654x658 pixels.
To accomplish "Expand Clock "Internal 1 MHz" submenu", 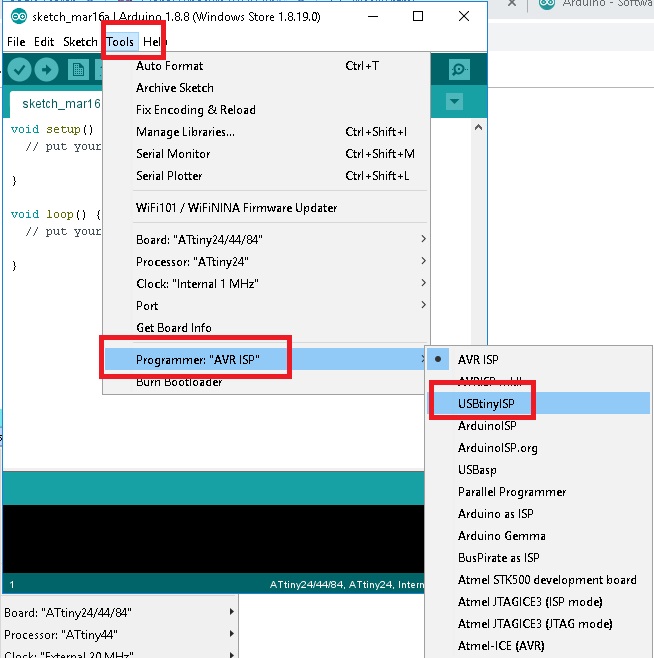I will point(266,284).
